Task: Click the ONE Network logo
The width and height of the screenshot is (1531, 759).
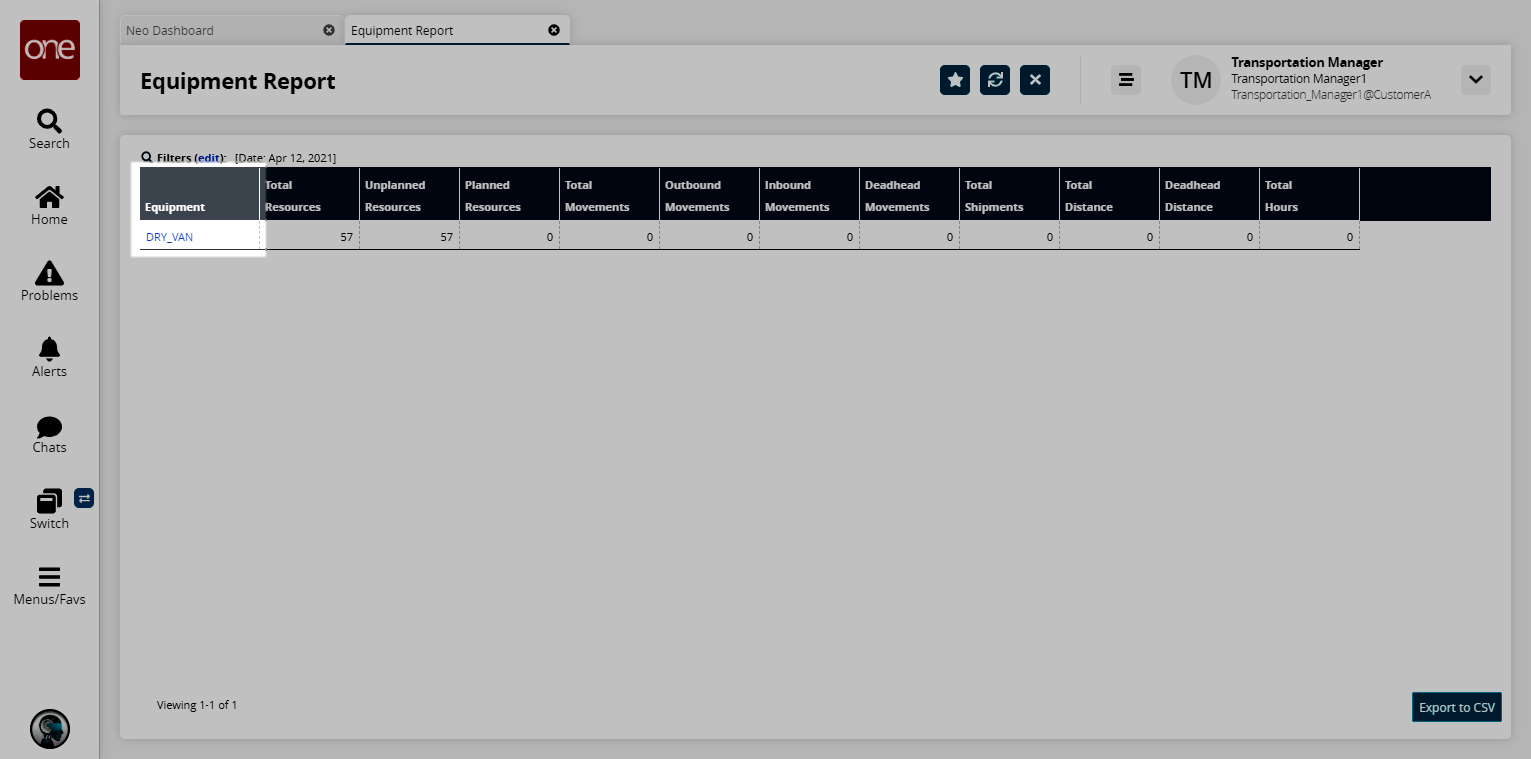Action: [x=50, y=50]
